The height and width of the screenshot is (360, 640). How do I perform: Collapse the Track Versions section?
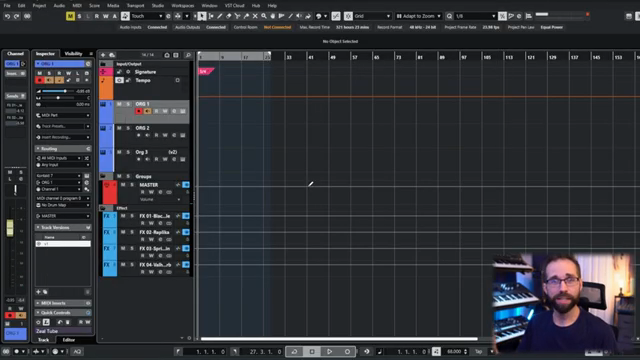(x=62, y=227)
